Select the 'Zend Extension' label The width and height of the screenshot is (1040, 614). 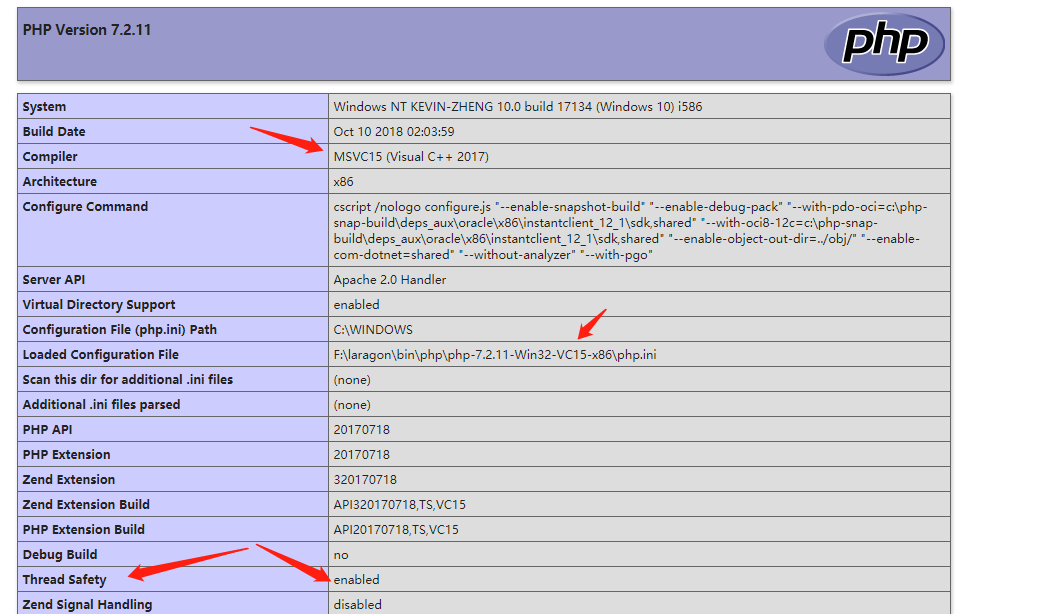69,479
